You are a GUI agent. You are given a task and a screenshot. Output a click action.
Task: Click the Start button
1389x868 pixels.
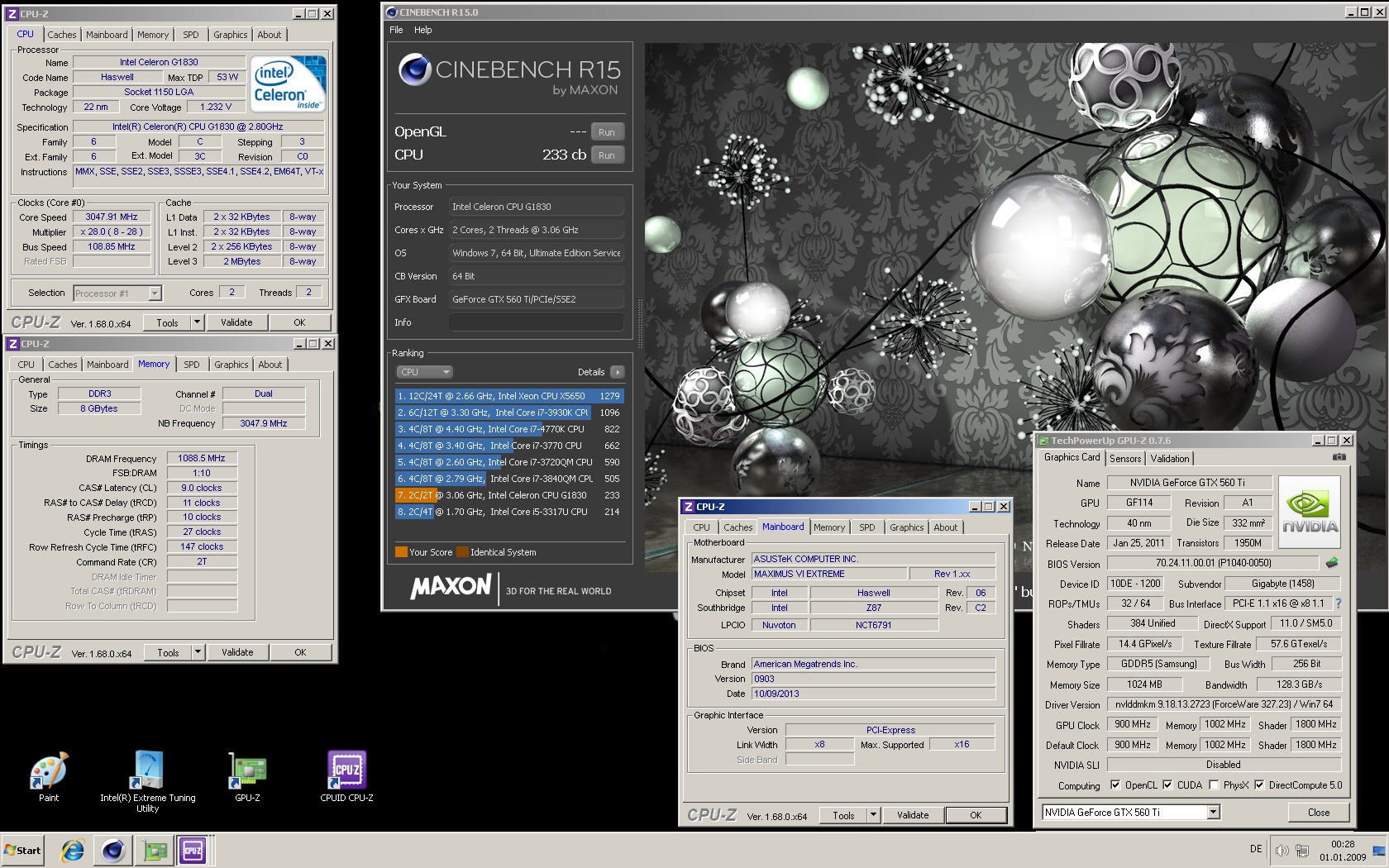coord(23,850)
